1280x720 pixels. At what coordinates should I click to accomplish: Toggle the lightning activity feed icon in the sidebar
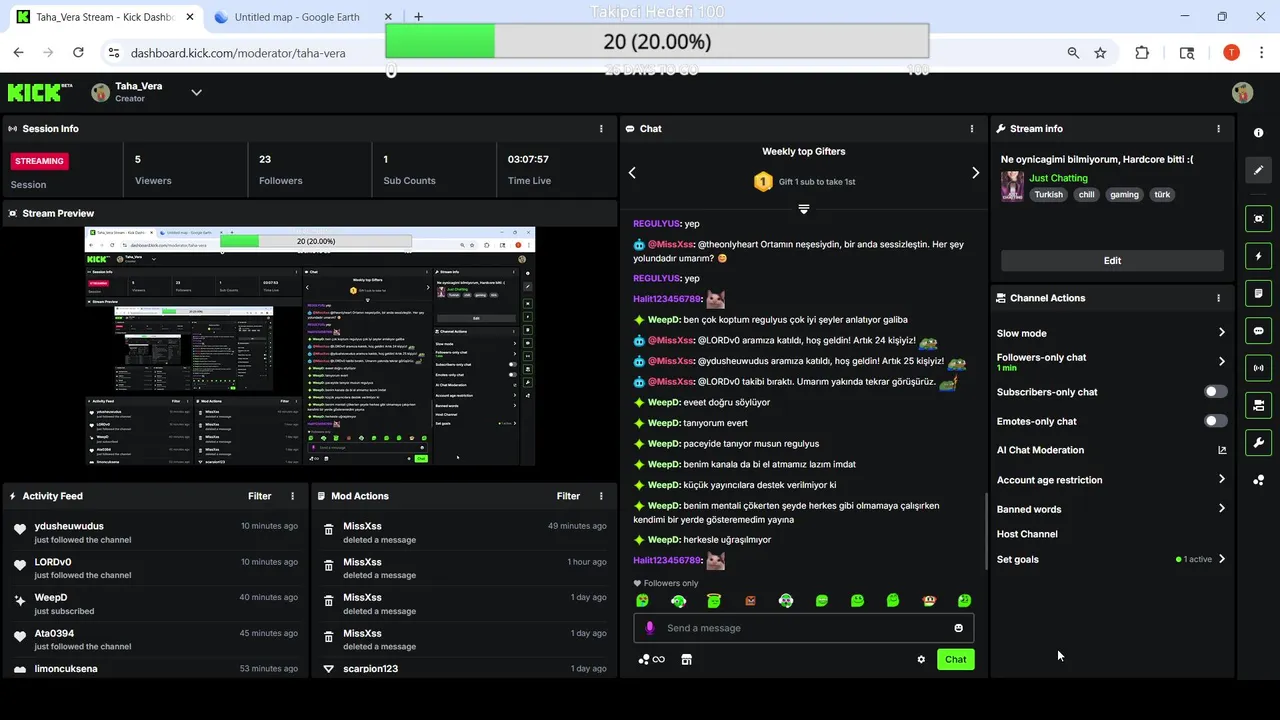coord(1258,256)
